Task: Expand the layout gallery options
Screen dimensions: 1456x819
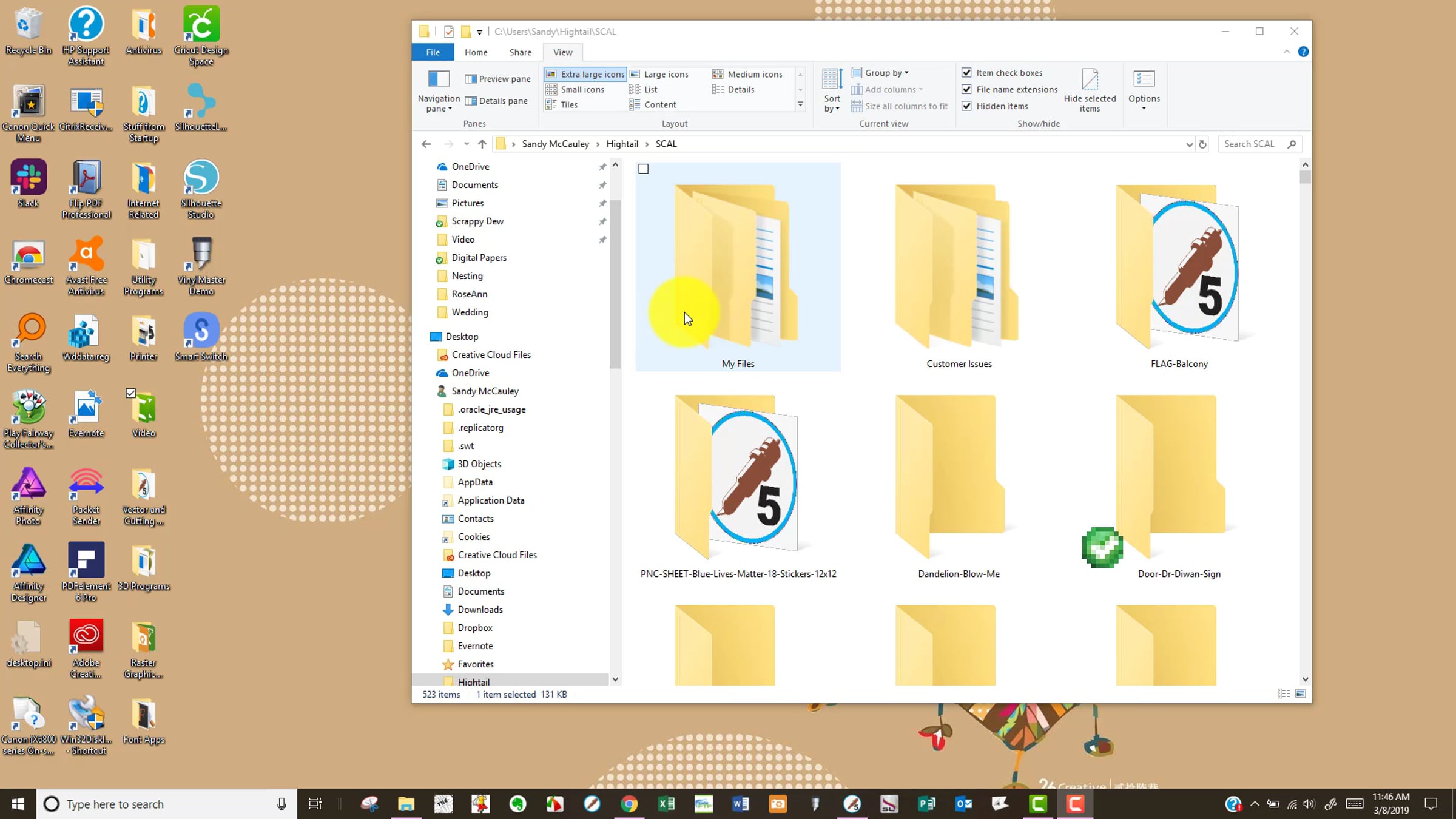Action: click(800, 105)
